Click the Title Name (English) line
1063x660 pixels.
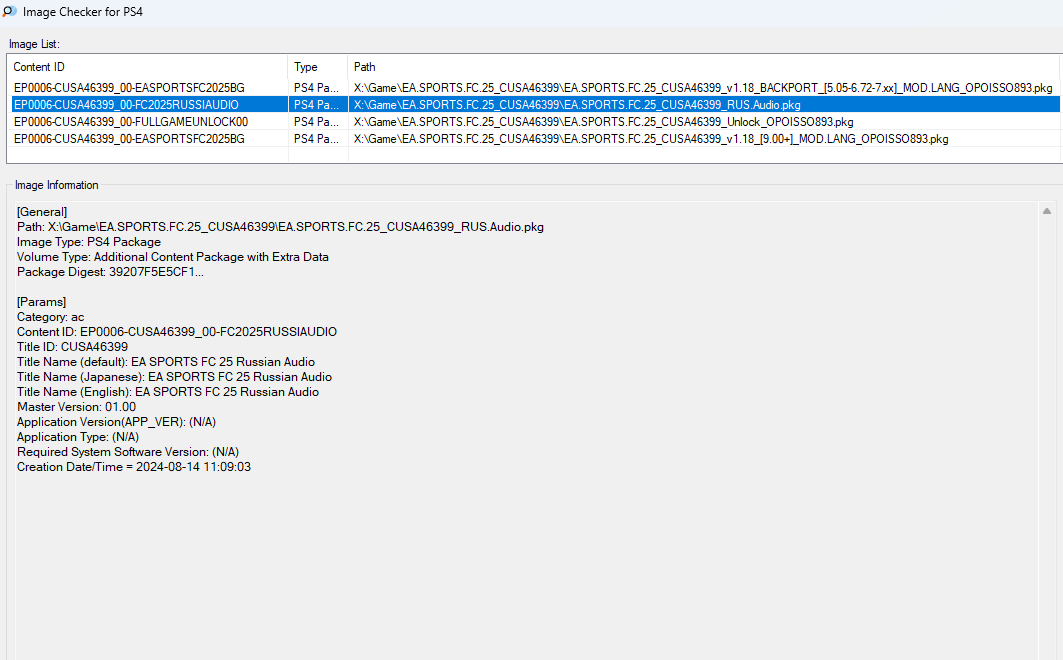click(x=168, y=392)
